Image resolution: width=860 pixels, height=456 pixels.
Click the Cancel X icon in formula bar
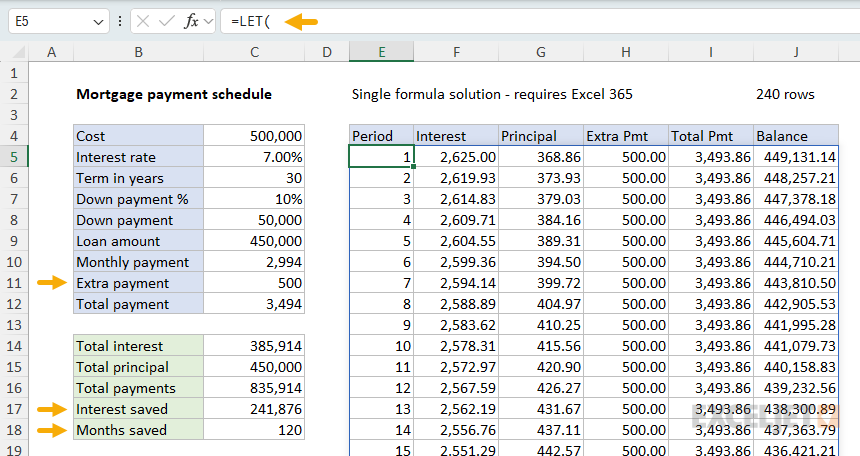(143, 22)
